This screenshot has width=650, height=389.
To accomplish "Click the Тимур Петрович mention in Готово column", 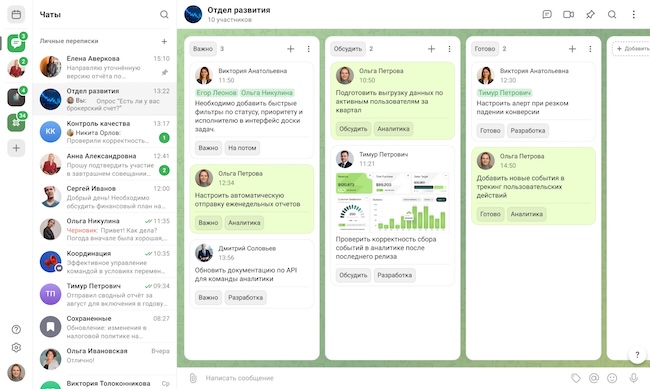I will point(504,93).
